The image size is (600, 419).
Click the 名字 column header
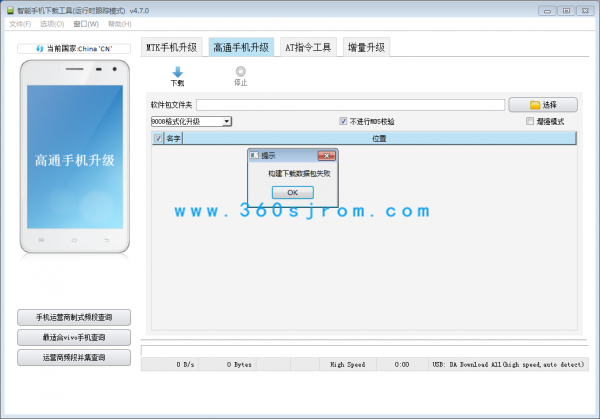point(173,139)
